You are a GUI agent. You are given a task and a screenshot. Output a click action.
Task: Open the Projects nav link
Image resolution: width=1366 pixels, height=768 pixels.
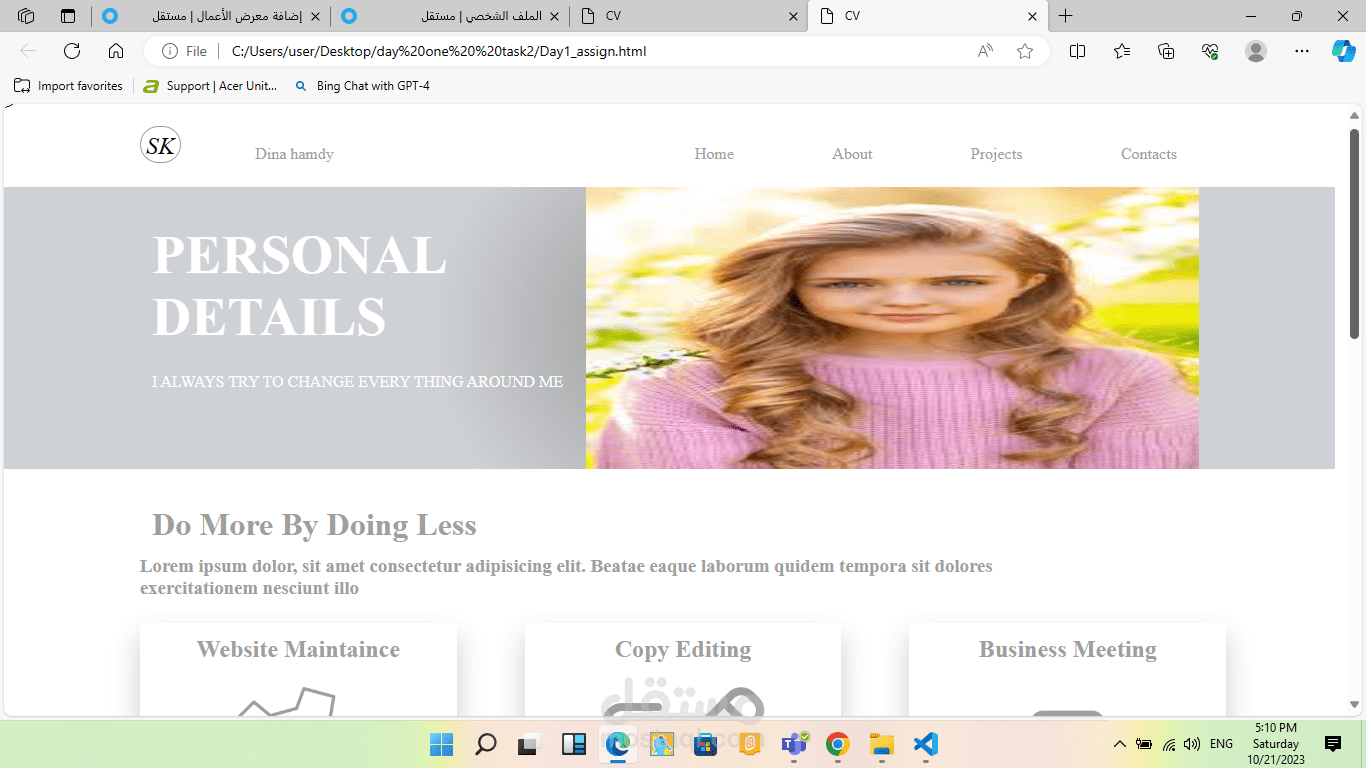tap(996, 154)
